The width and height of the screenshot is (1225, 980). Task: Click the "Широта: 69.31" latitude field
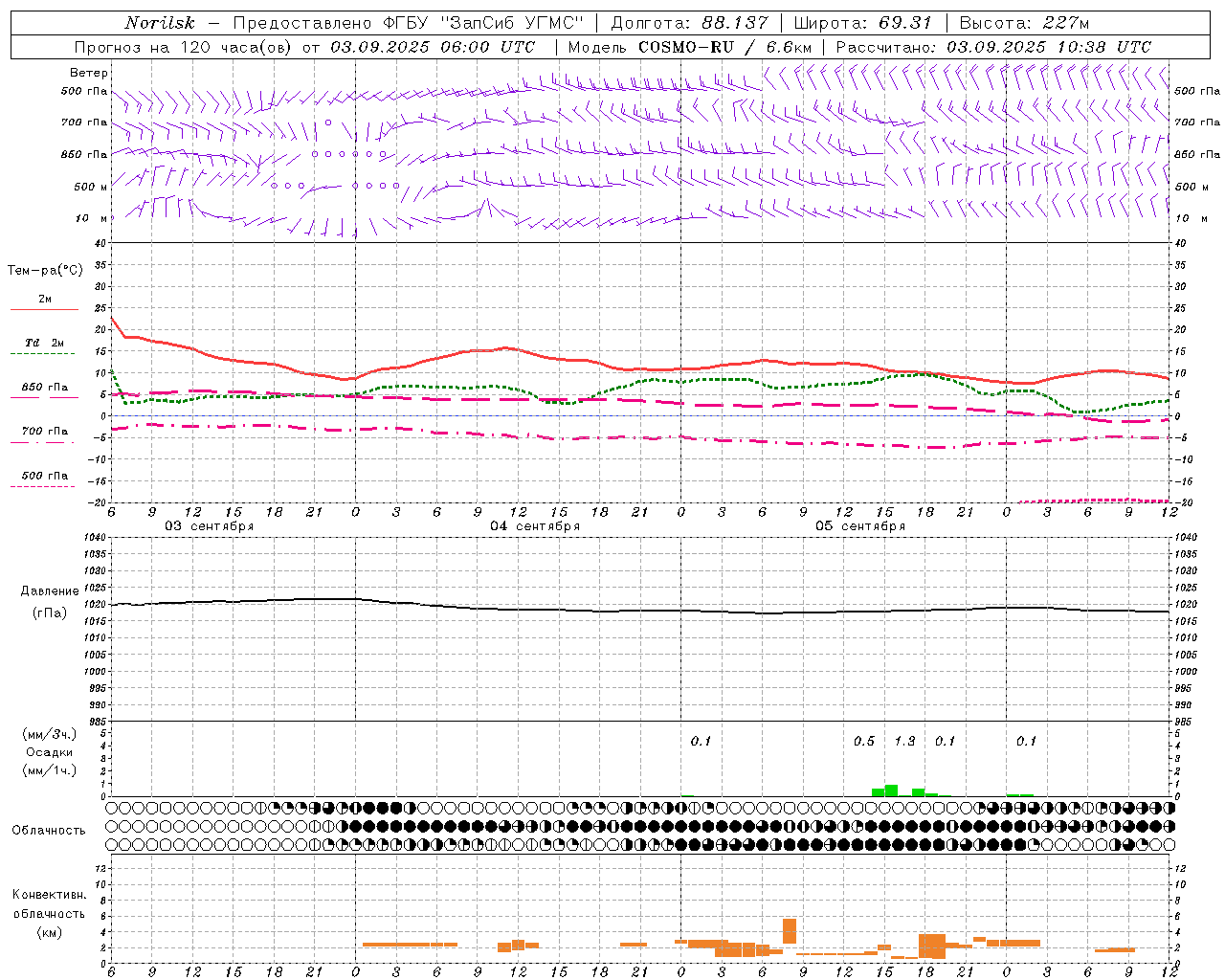pos(863,23)
